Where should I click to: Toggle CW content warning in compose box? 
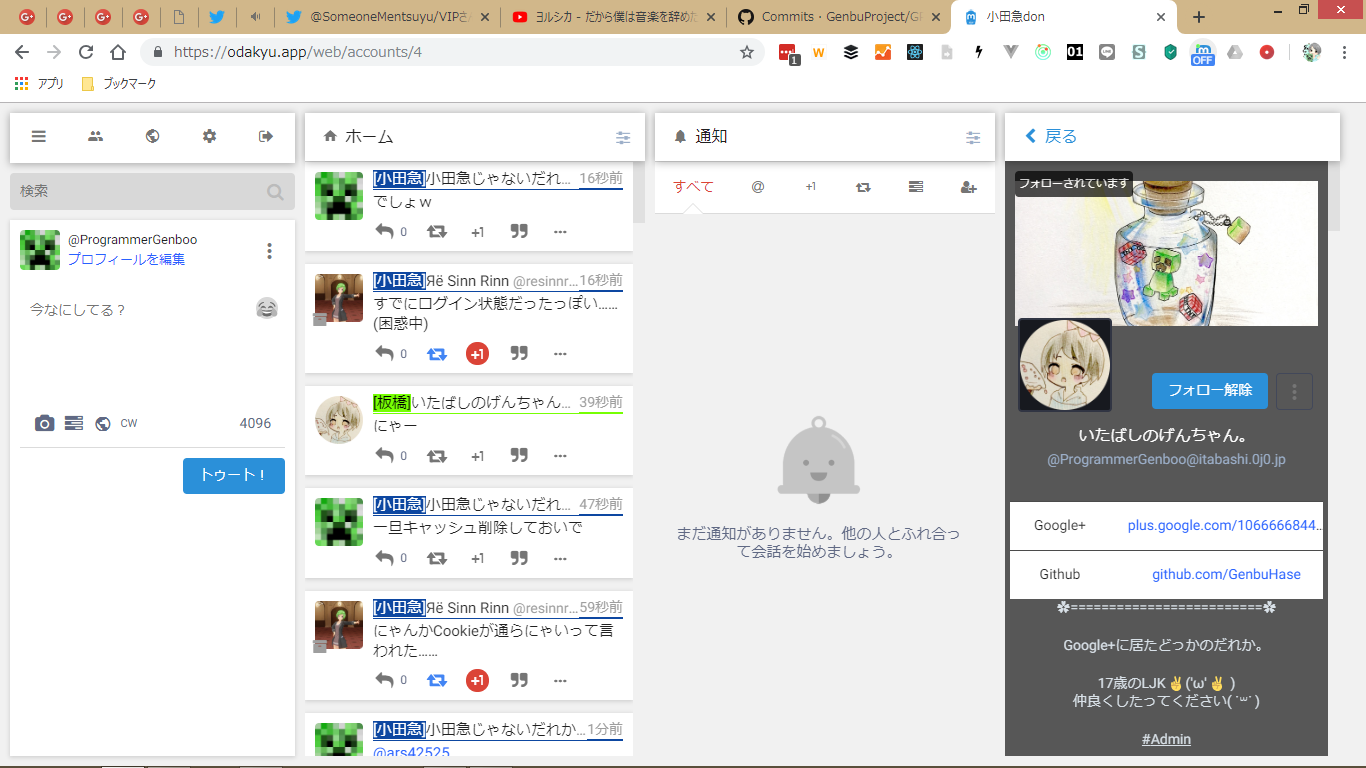(129, 424)
